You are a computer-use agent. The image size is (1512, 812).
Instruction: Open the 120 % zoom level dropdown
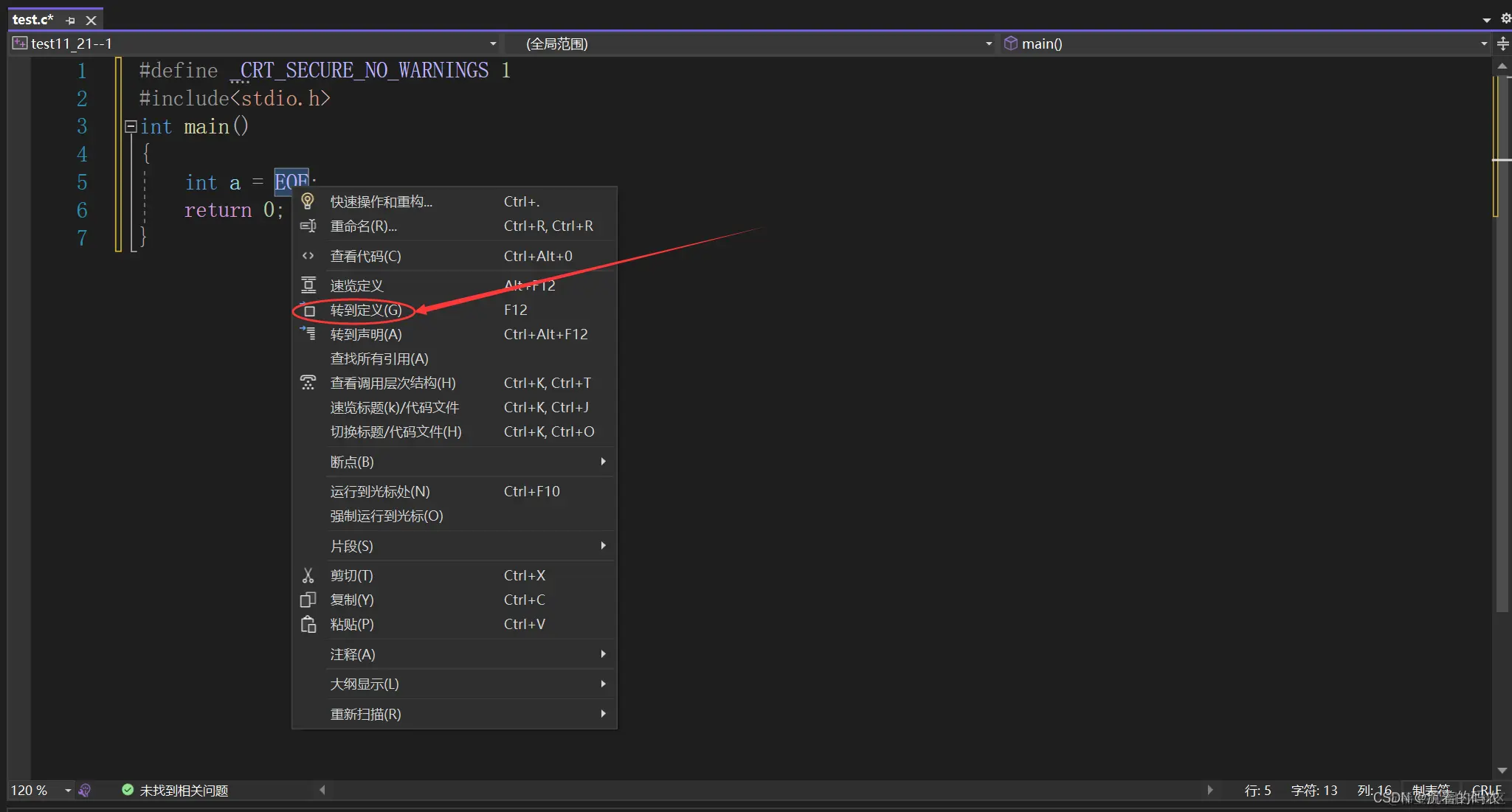click(68, 791)
